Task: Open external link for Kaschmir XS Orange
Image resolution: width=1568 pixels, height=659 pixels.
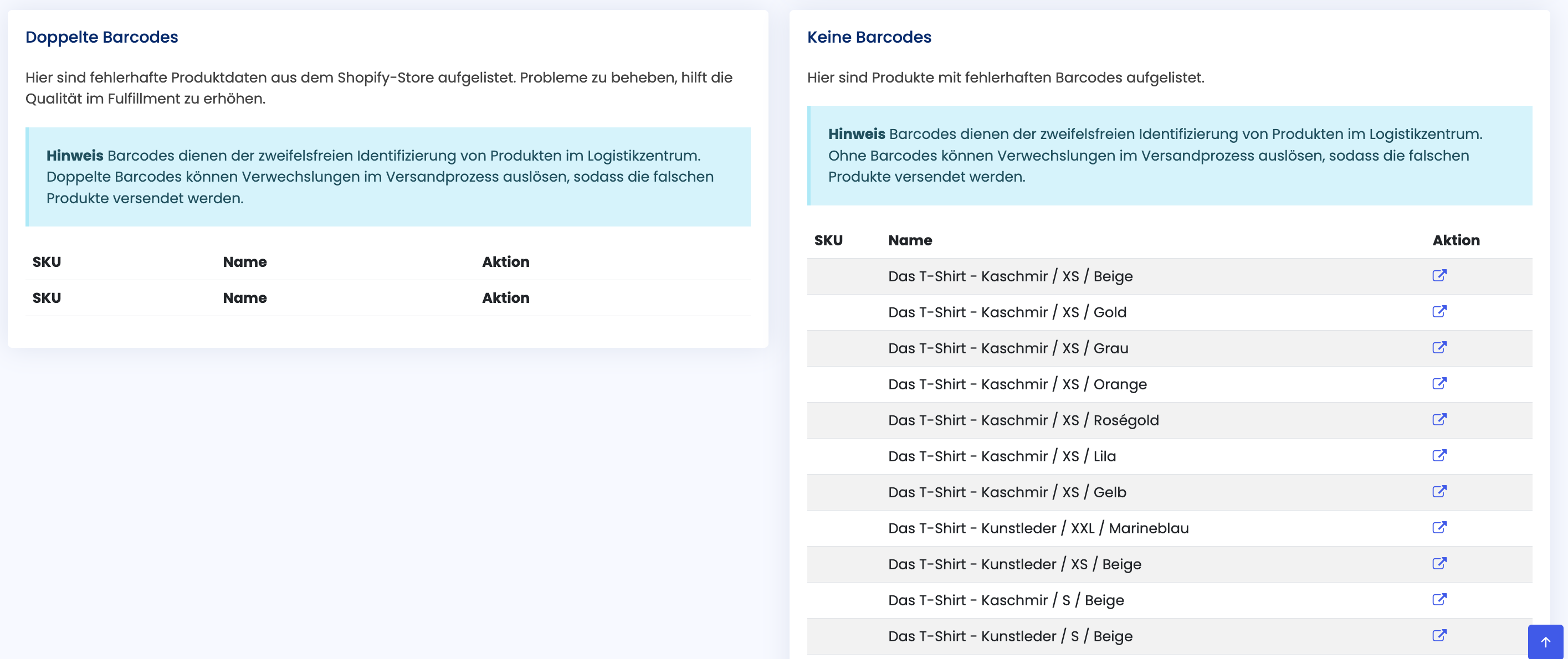Action: pos(1439,383)
